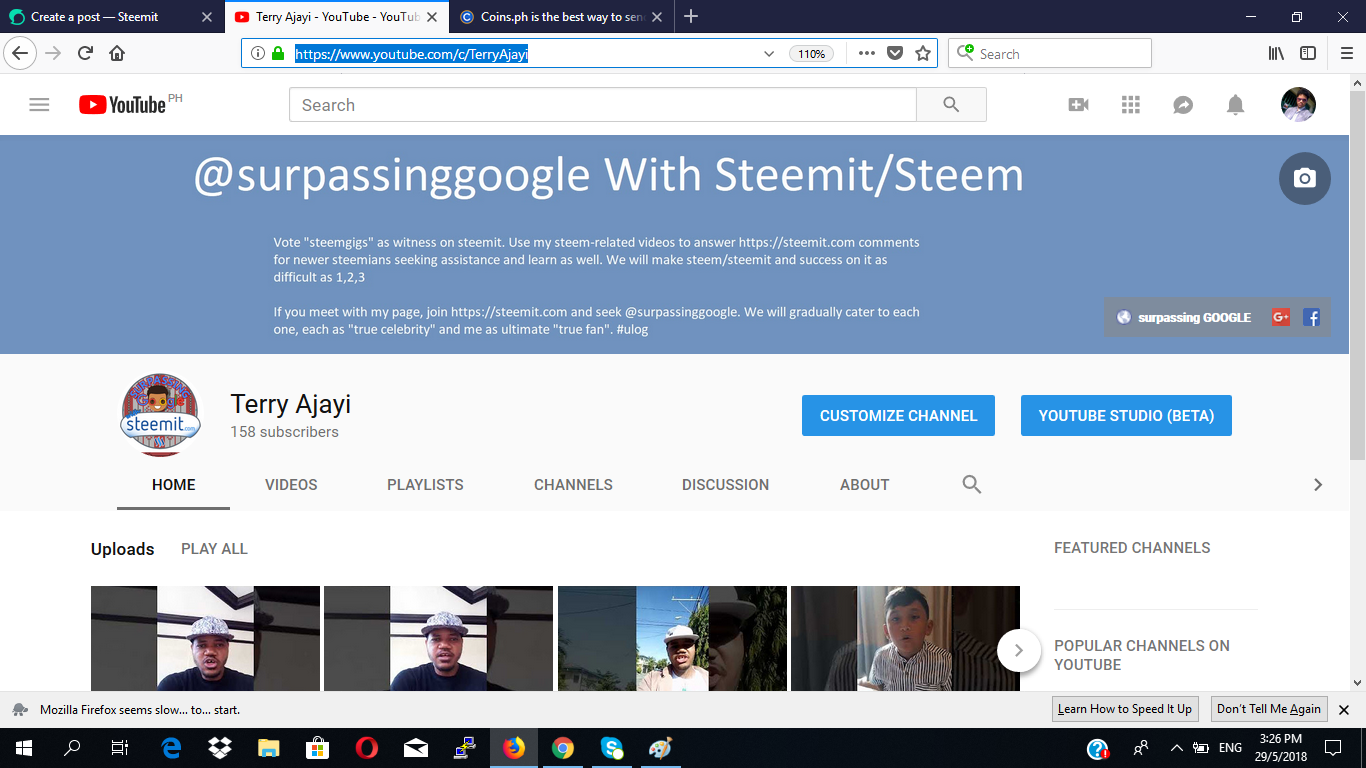The image size is (1366, 768).
Task: View site information padlock icon
Action: 278,53
